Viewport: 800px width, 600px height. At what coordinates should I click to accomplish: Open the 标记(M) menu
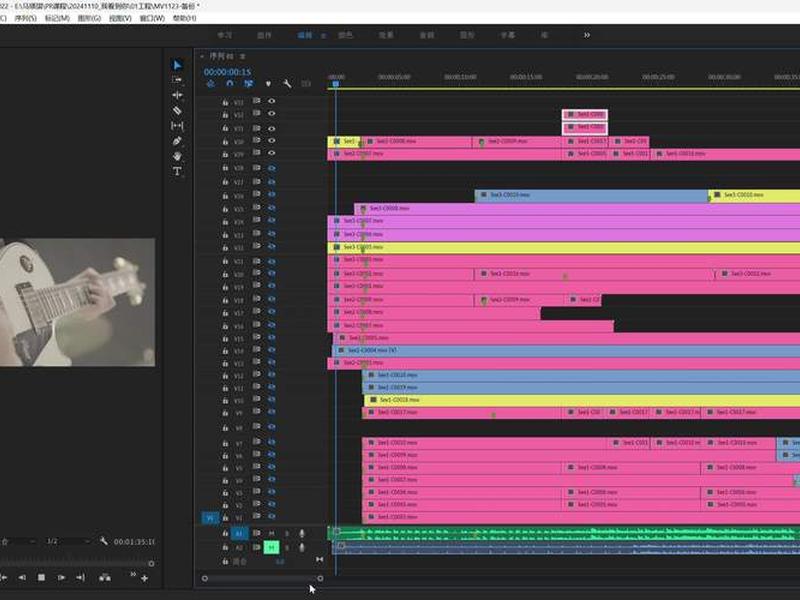point(57,18)
